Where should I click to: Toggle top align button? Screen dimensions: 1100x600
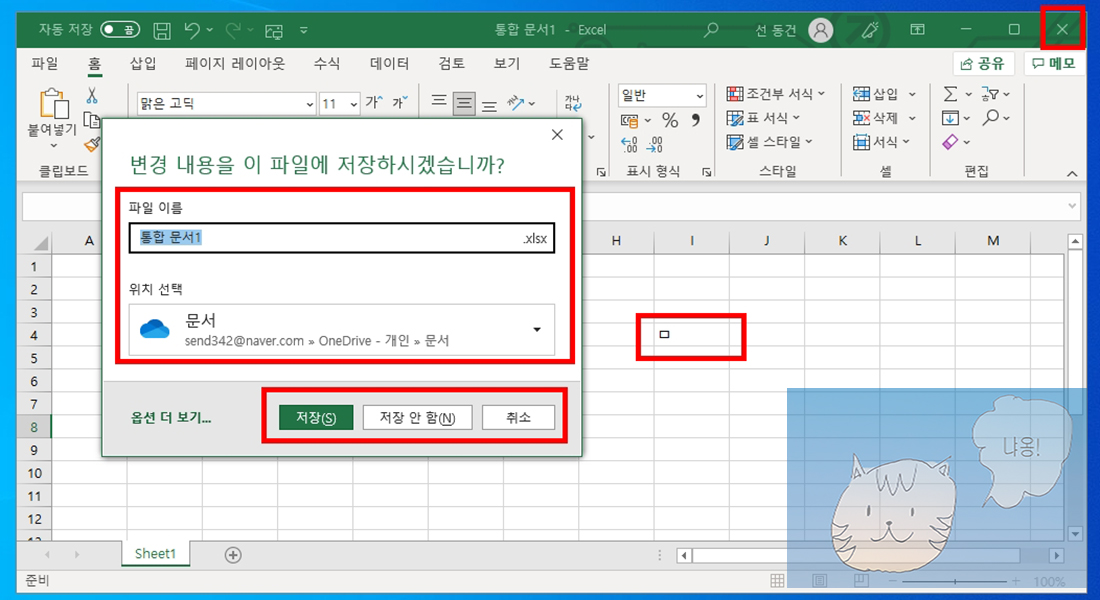439,103
